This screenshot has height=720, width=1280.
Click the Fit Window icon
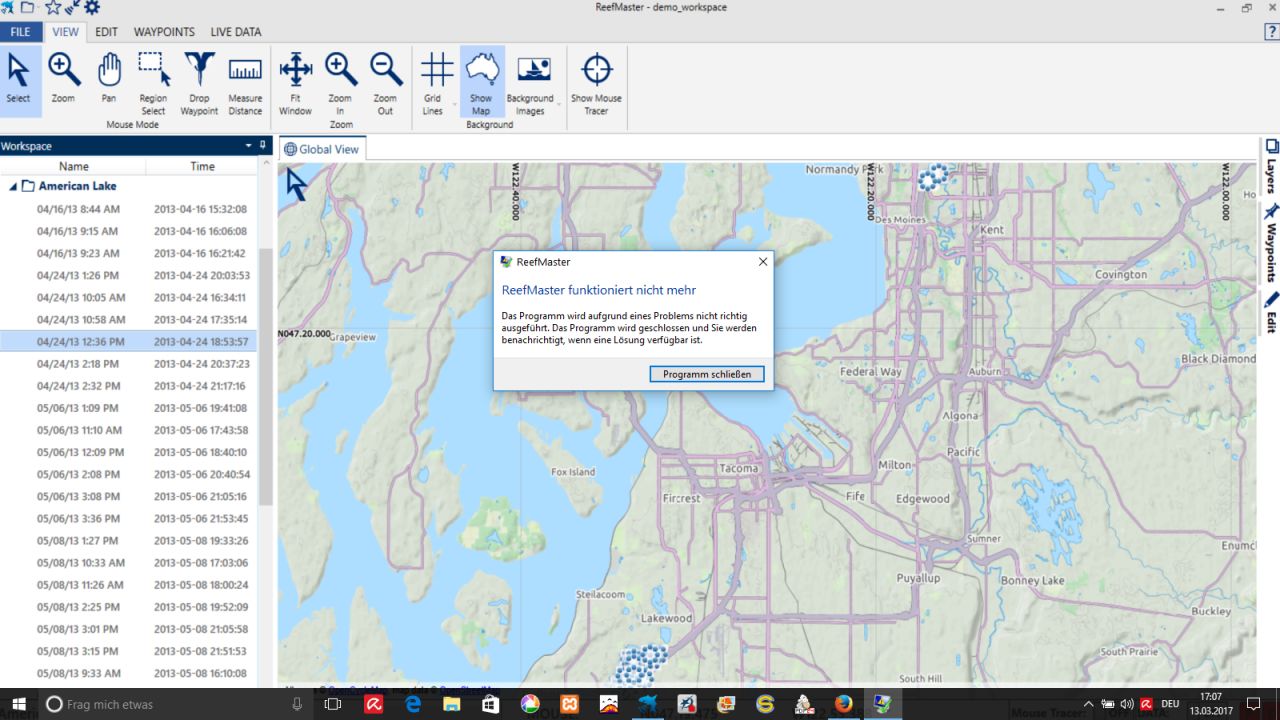pos(295,78)
